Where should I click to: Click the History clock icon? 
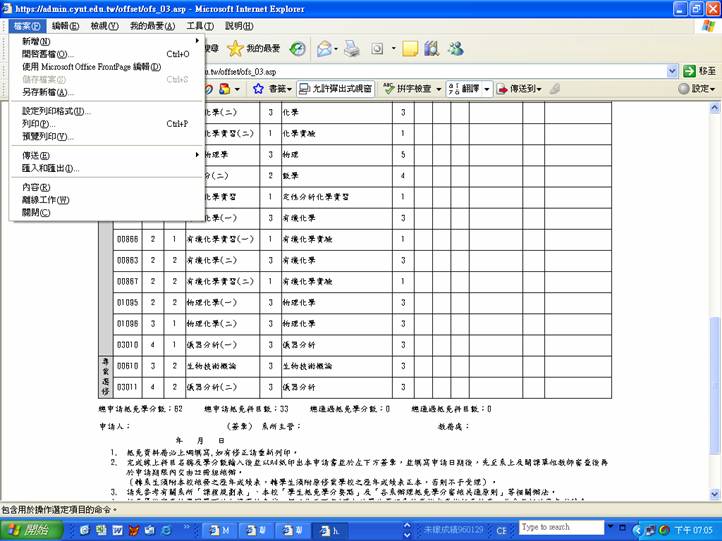[297, 48]
